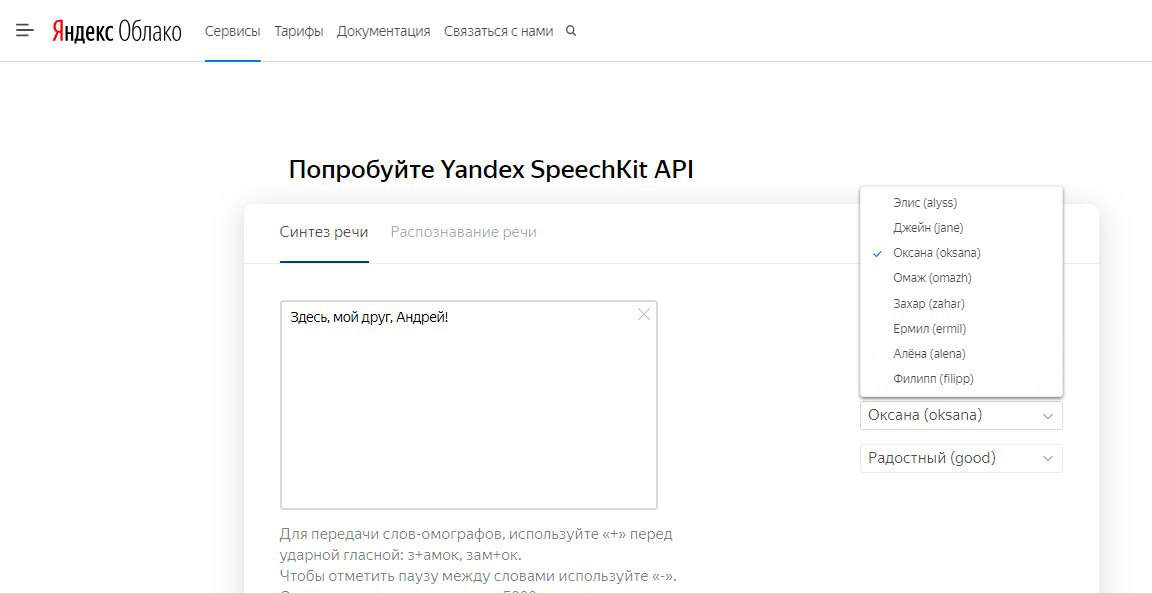Click Связаться с нами
This screenshot has width=1152, height=593.
(x=498, y=32)
